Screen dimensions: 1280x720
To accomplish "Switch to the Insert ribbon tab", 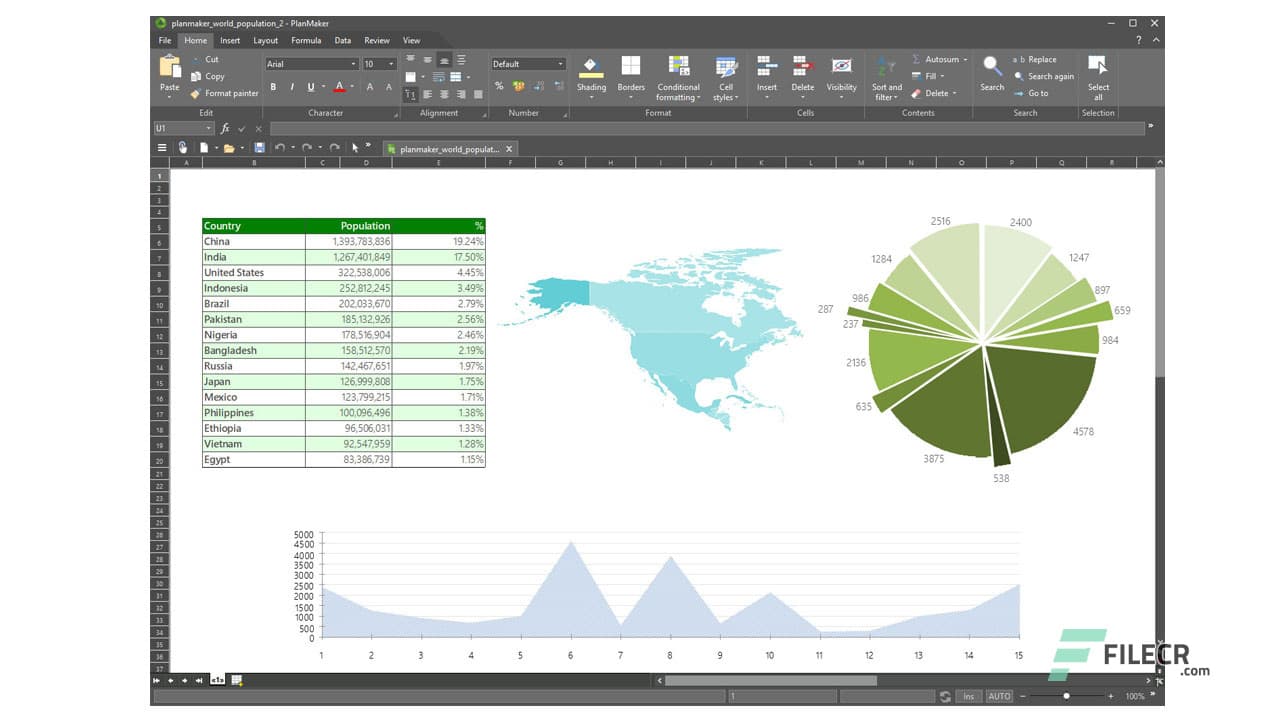I will click(230, 41).
